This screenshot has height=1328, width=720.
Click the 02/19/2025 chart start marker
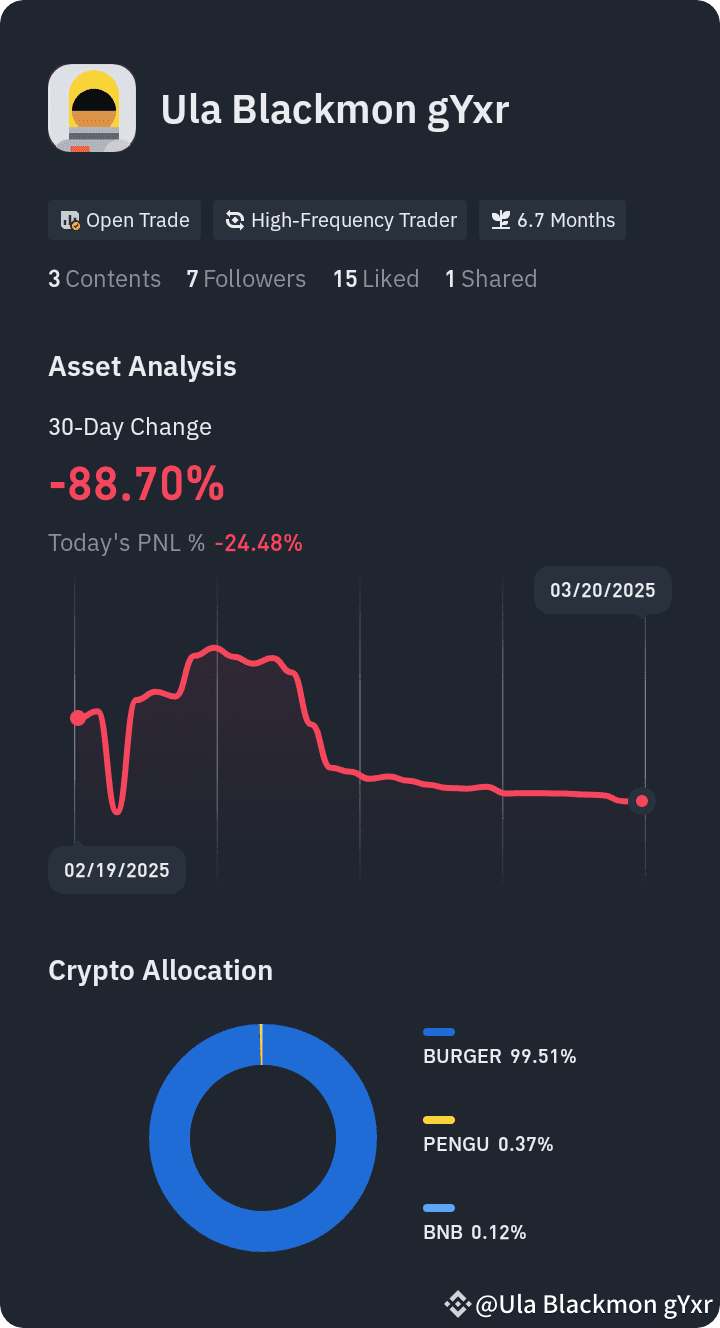coord(77,717)
